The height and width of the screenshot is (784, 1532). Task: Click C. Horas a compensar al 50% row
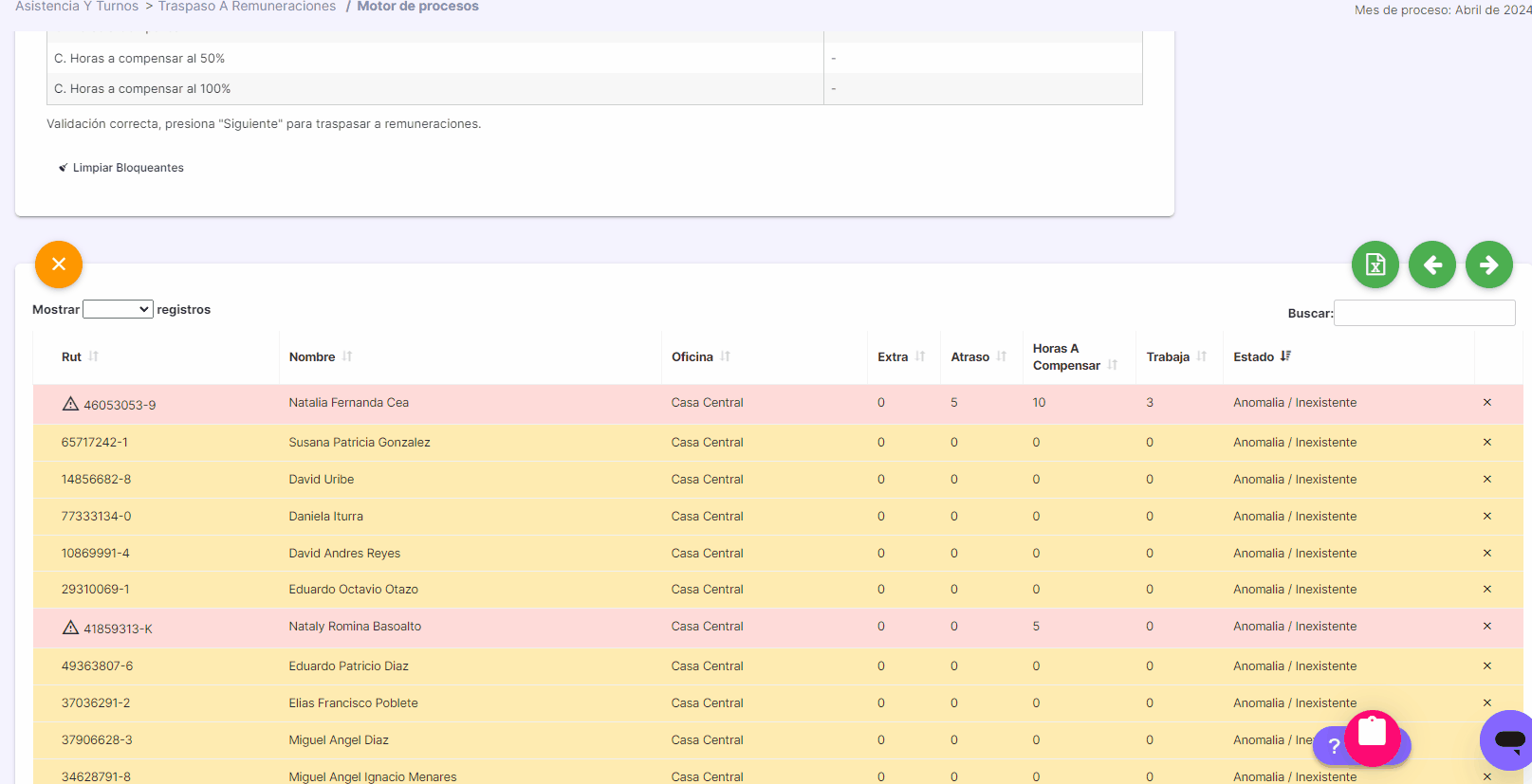(x=594, y=58)
